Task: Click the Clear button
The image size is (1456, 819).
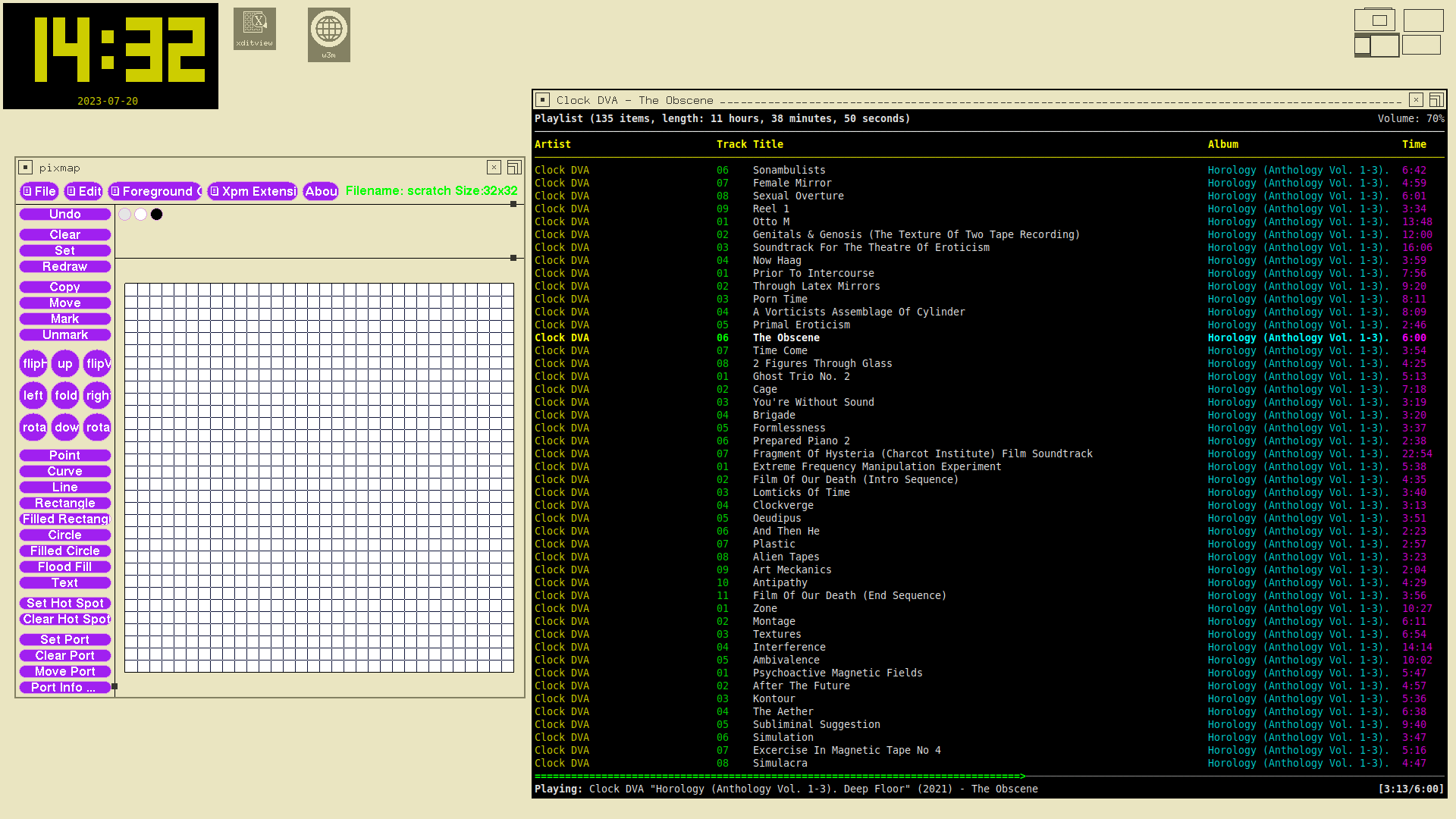Action: [x=65, y=235]
